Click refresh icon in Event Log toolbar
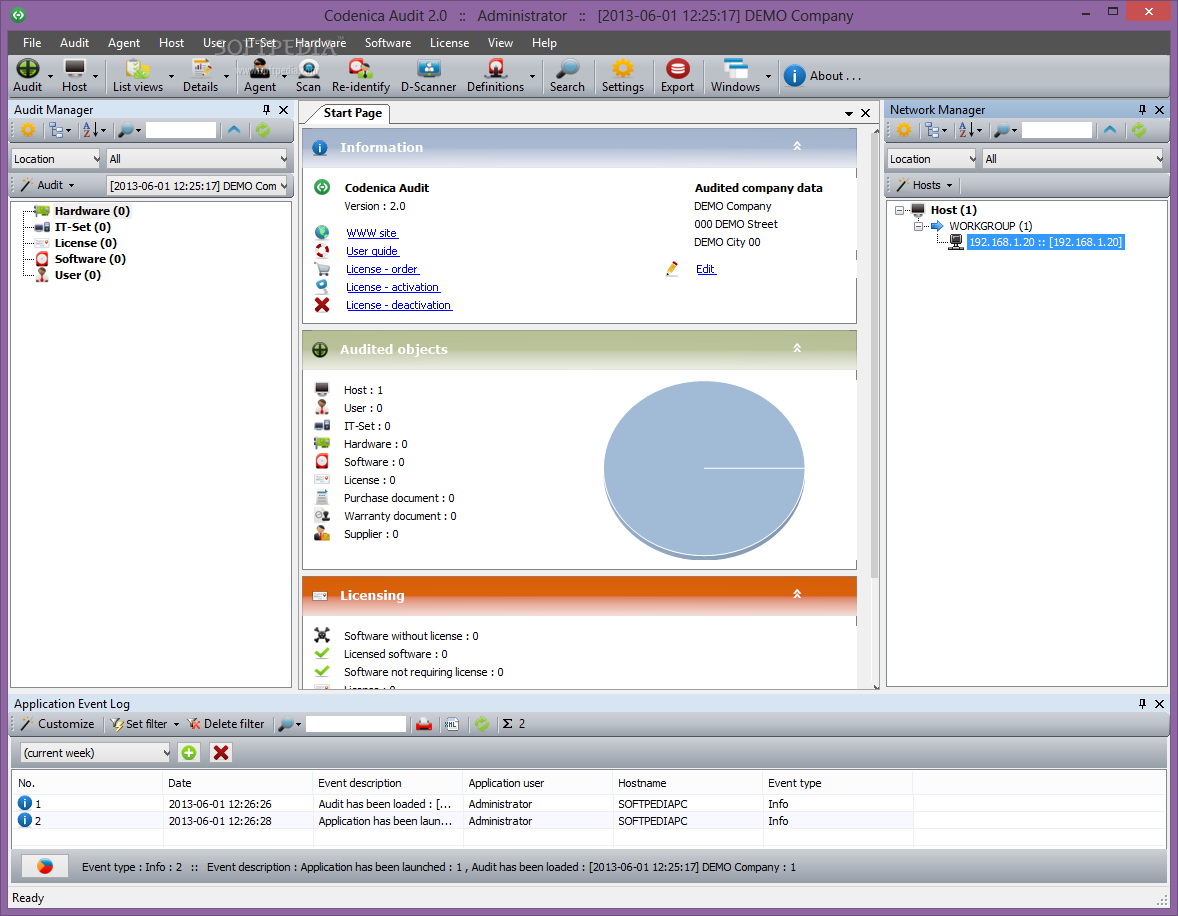Image resolution: width=1178 pixels, height=916 pixels. (x=482, y=724)
